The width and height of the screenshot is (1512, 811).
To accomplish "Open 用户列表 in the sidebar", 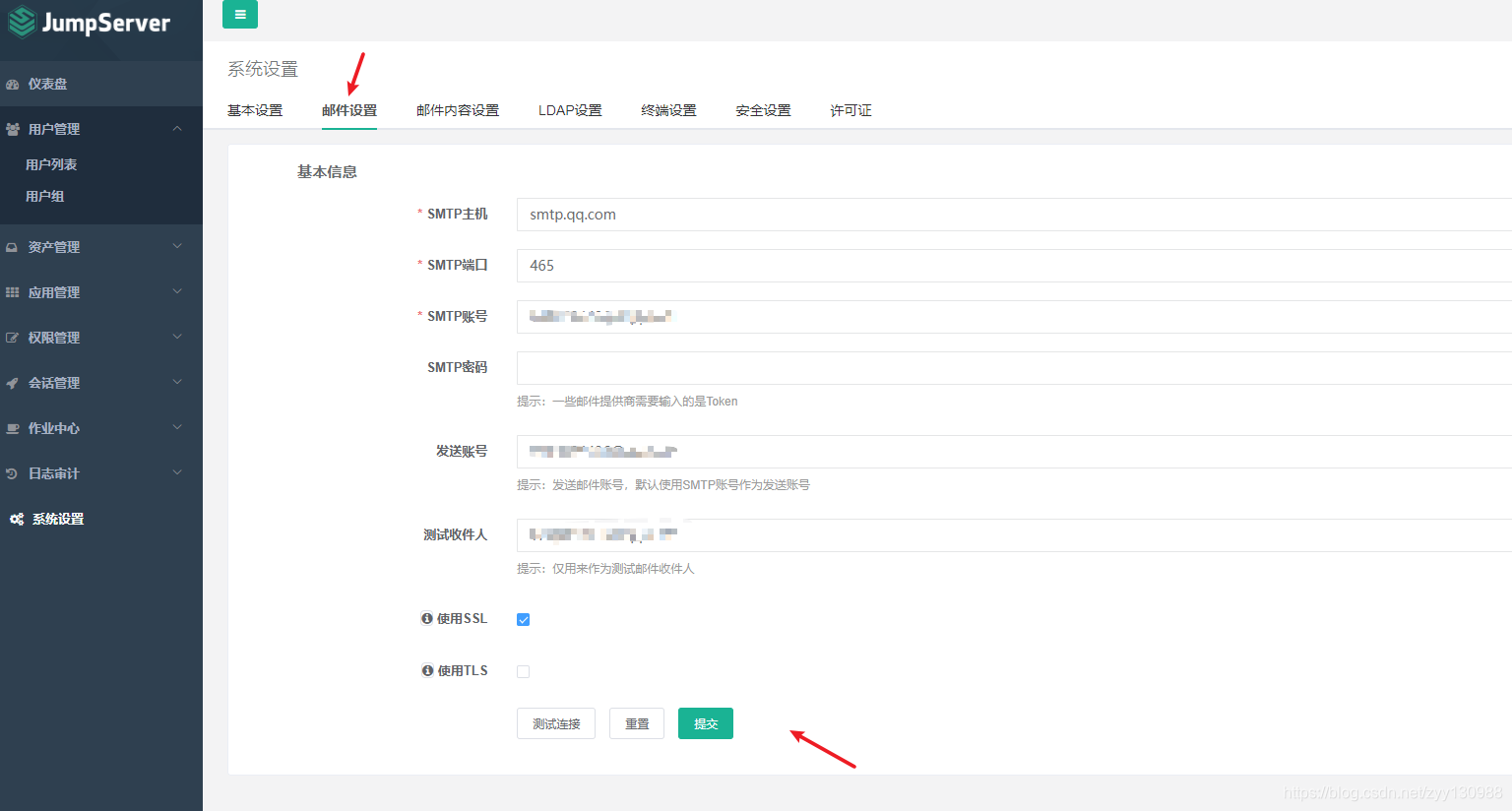I will tap(51, 164).
